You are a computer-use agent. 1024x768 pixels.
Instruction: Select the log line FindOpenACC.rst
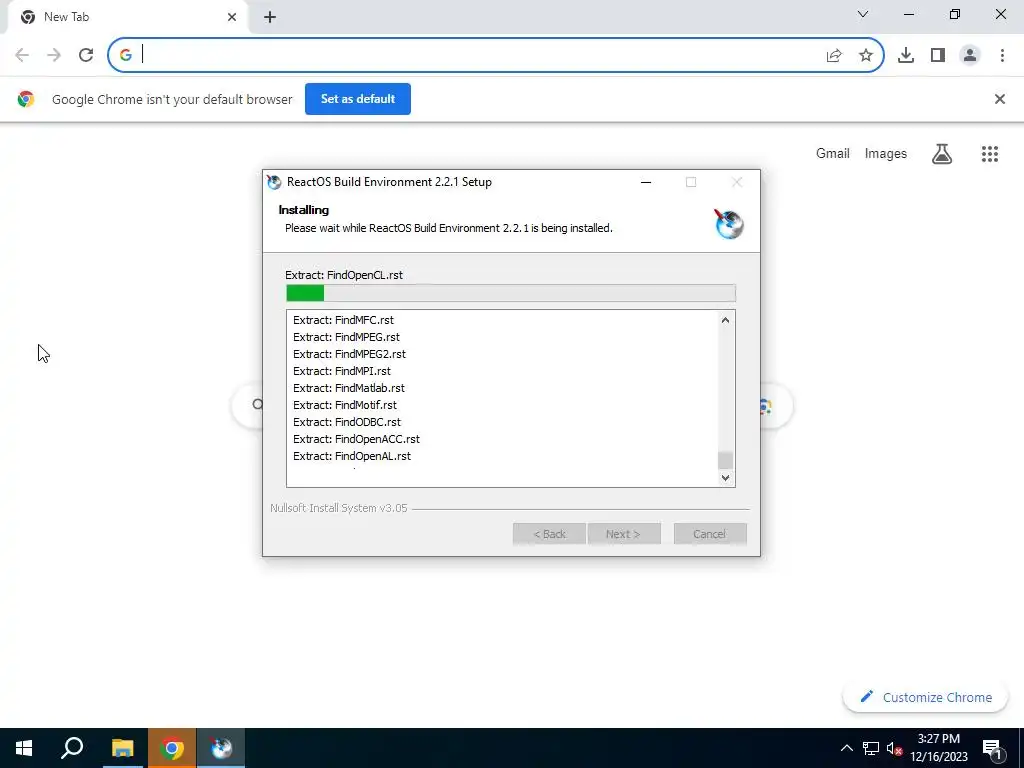click(357, 439)
